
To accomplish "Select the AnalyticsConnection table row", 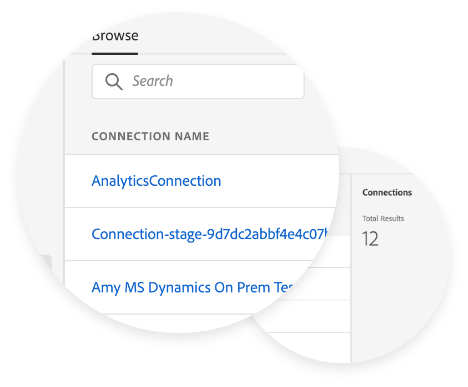I will click(x=201, y=181).
